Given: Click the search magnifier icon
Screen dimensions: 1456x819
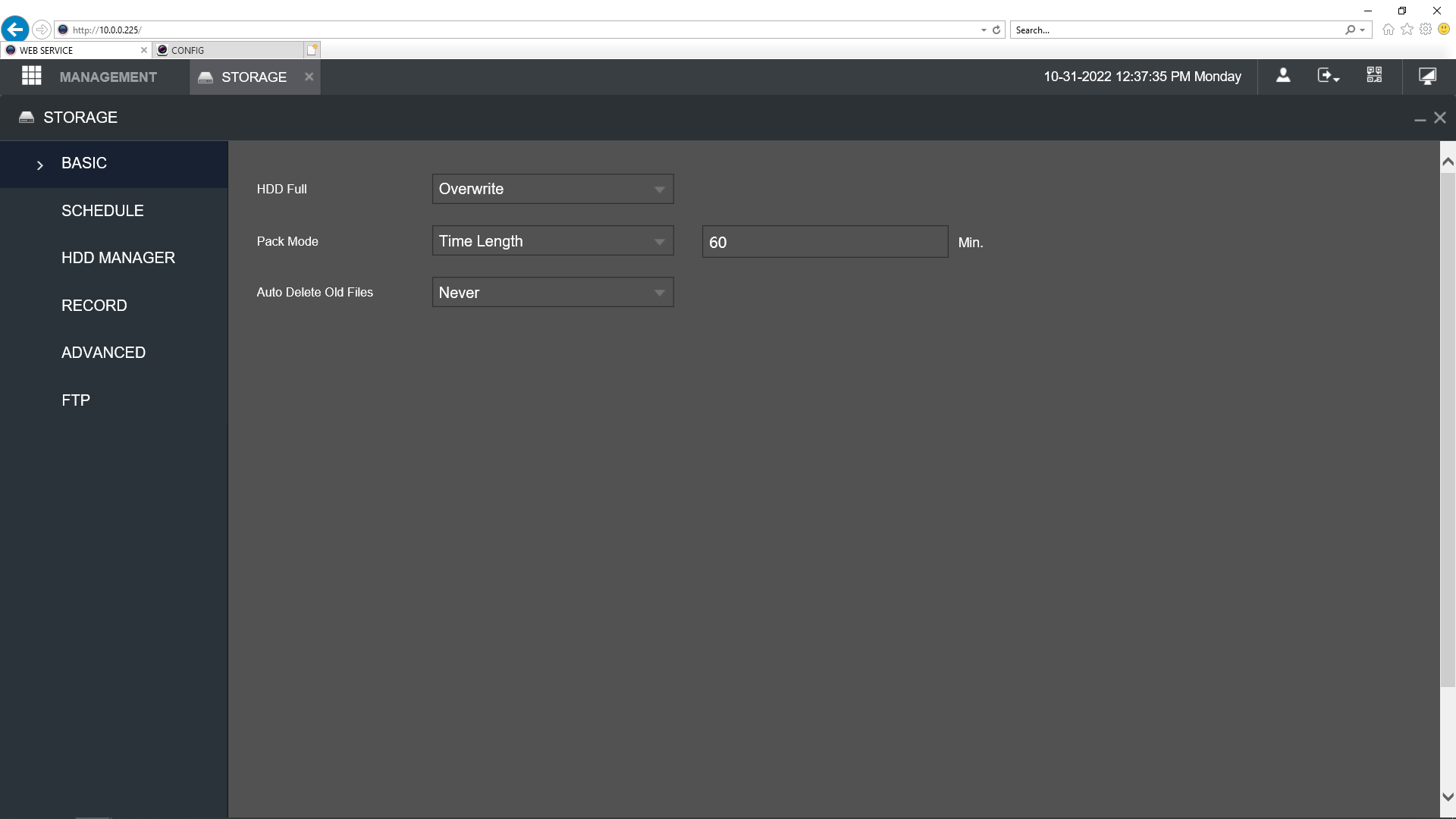Looking at the screenshot, I should [x=1351, y=30].
